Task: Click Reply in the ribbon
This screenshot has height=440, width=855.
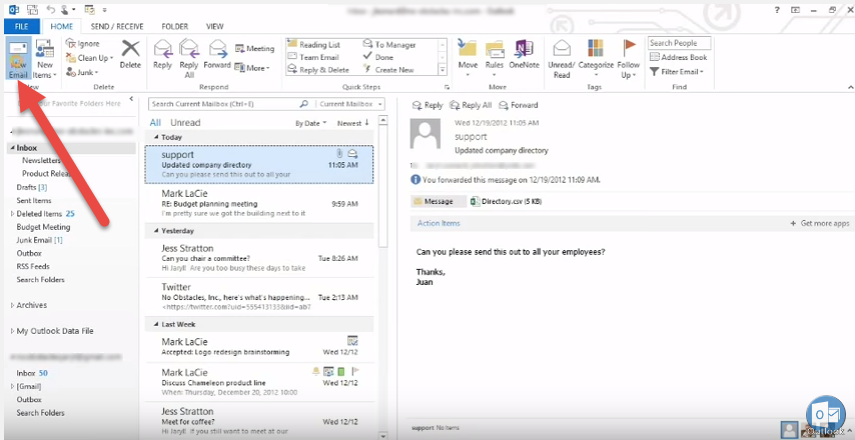Action: (162, 54)
